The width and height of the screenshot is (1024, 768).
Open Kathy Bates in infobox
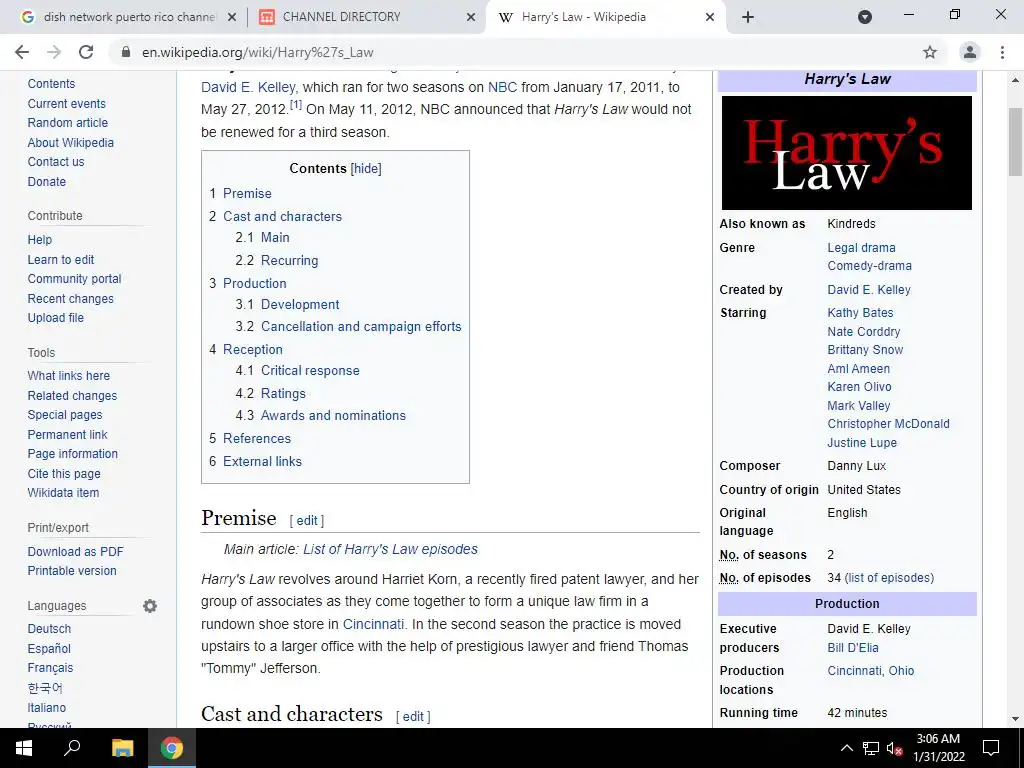860,313
